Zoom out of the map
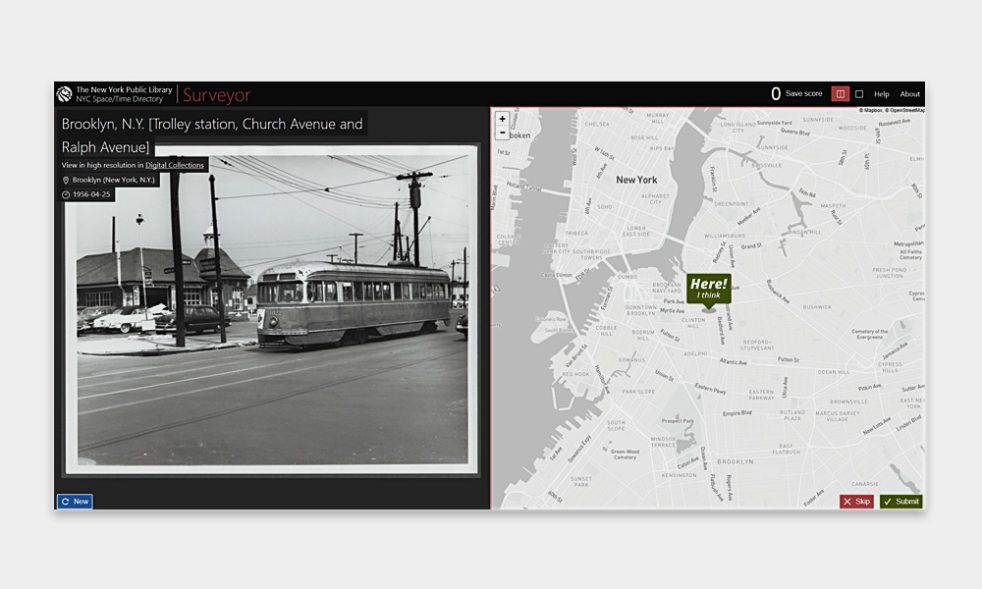The width and height of the screenshot is (982, 589). [x=502, y=133]
